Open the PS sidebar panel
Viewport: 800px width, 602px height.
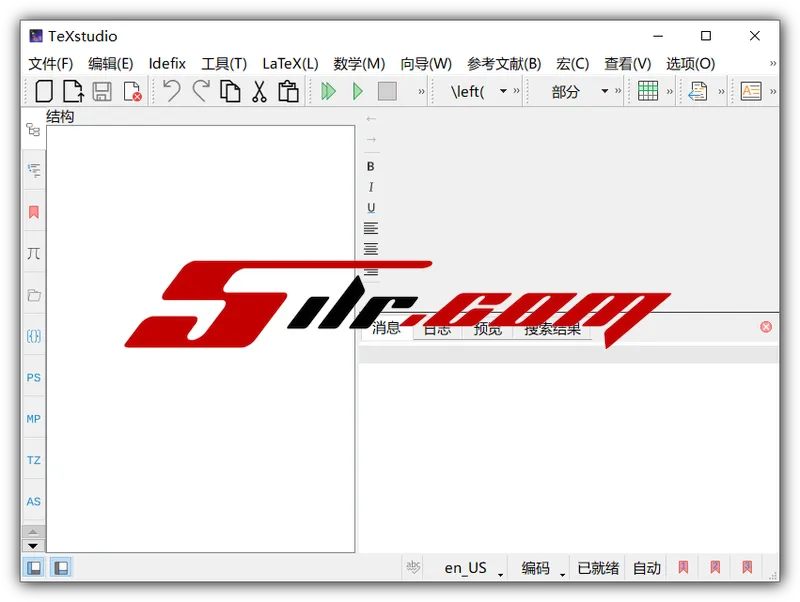34,378
